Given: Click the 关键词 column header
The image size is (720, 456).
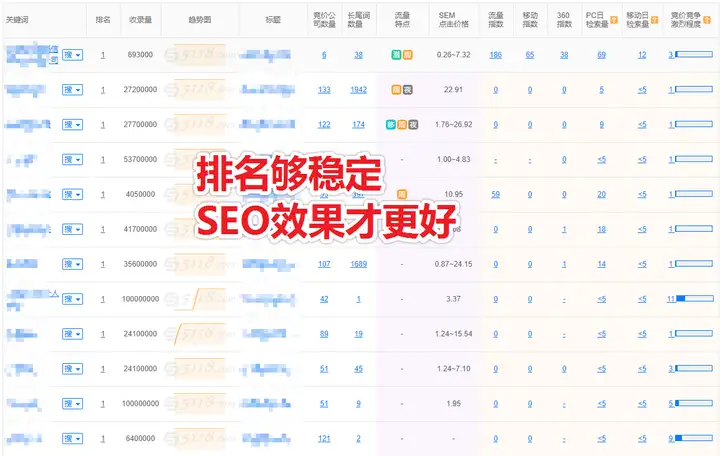Looking at the screenshot, I should point(17,20).
